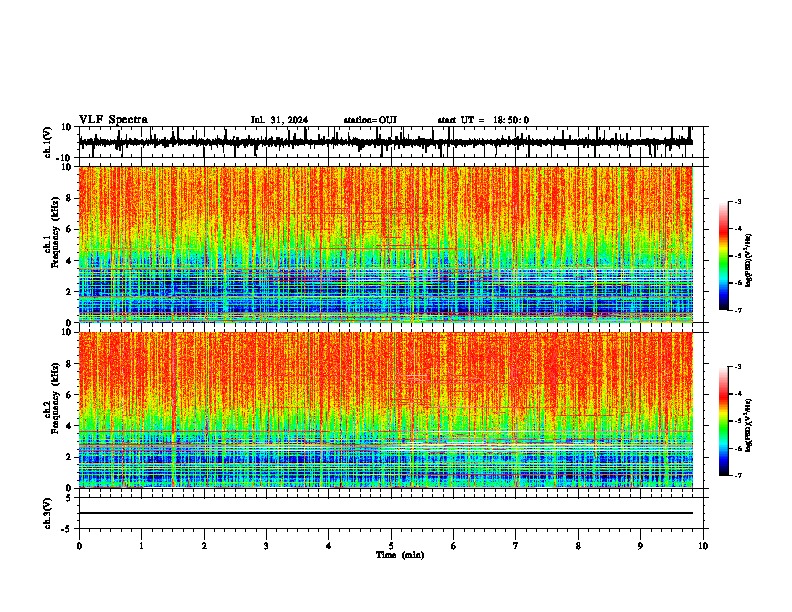Click the ch.2 spectrogram color scale bar
792x612 pixels.
point(724,421)
